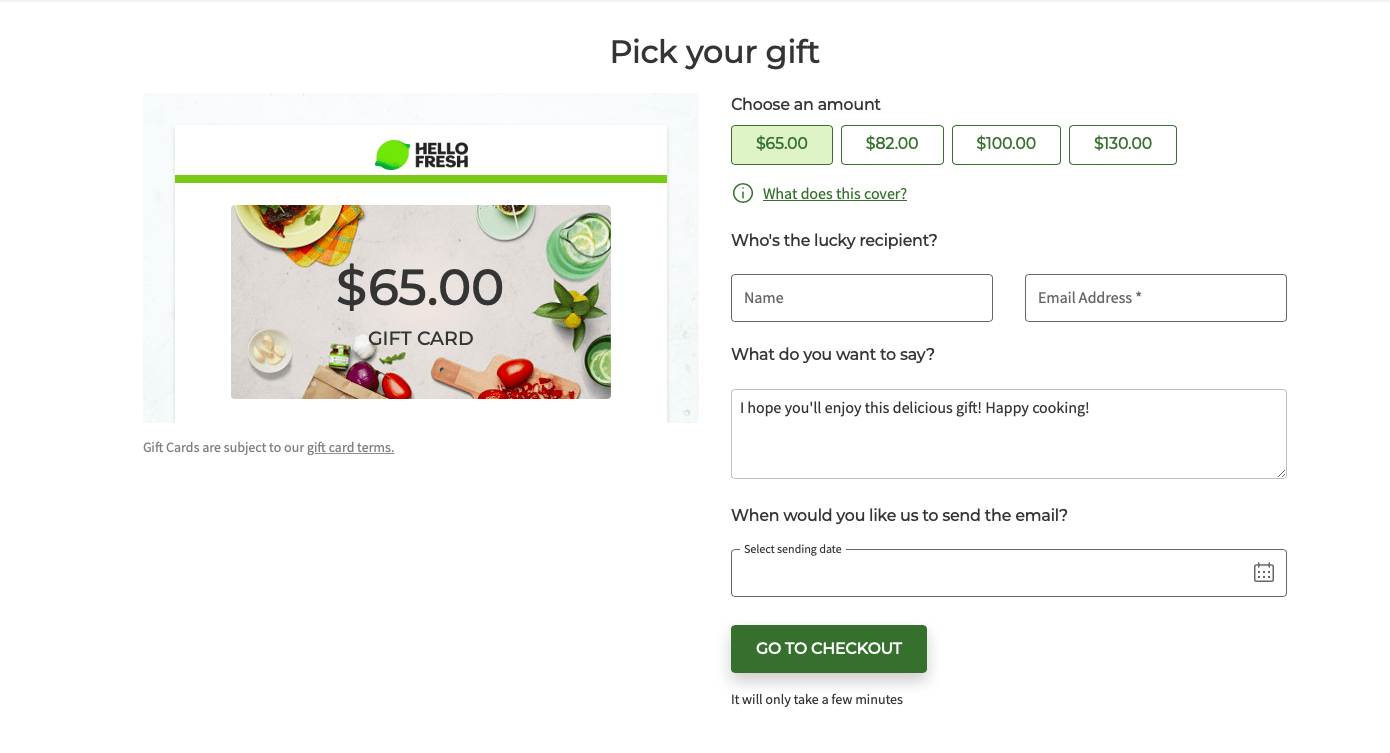The height and width of the screenshot is (753, 1390).
Task: Click the Pick your gift heading
Action: click(714, 51)
